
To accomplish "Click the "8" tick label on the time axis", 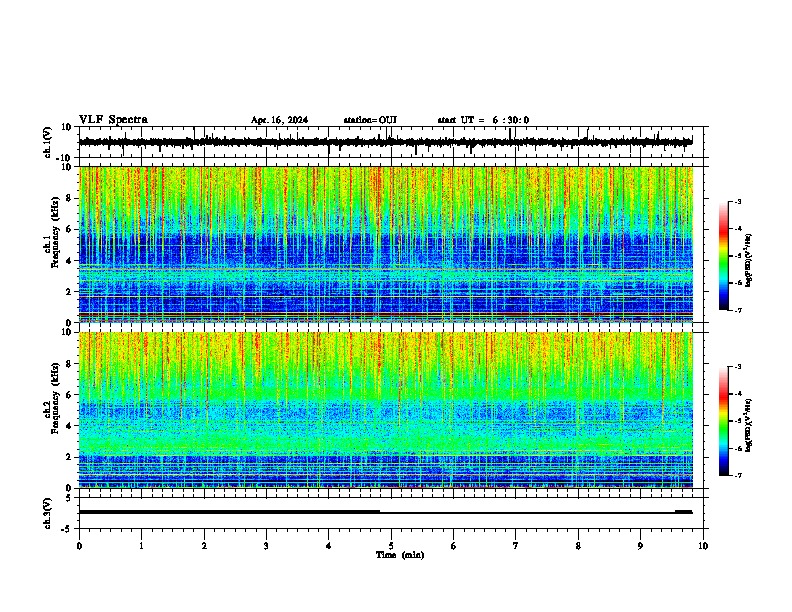I will (x=578, y=546).
